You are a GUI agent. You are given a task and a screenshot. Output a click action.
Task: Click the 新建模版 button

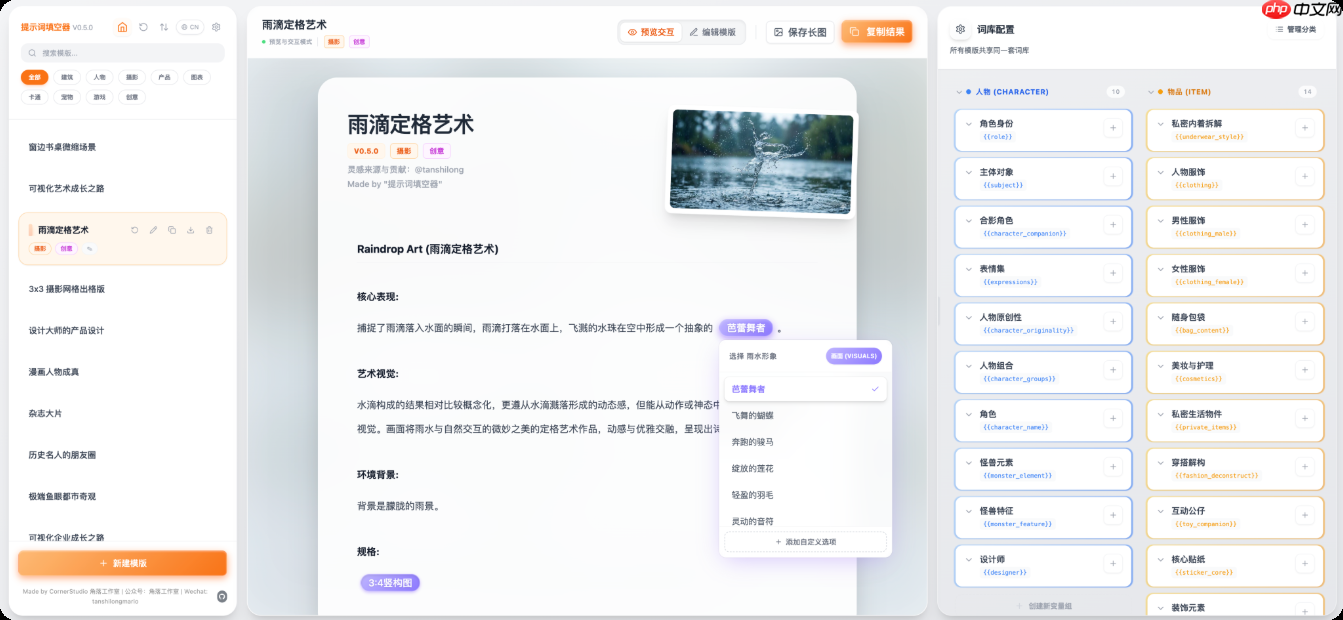[123, 563]
